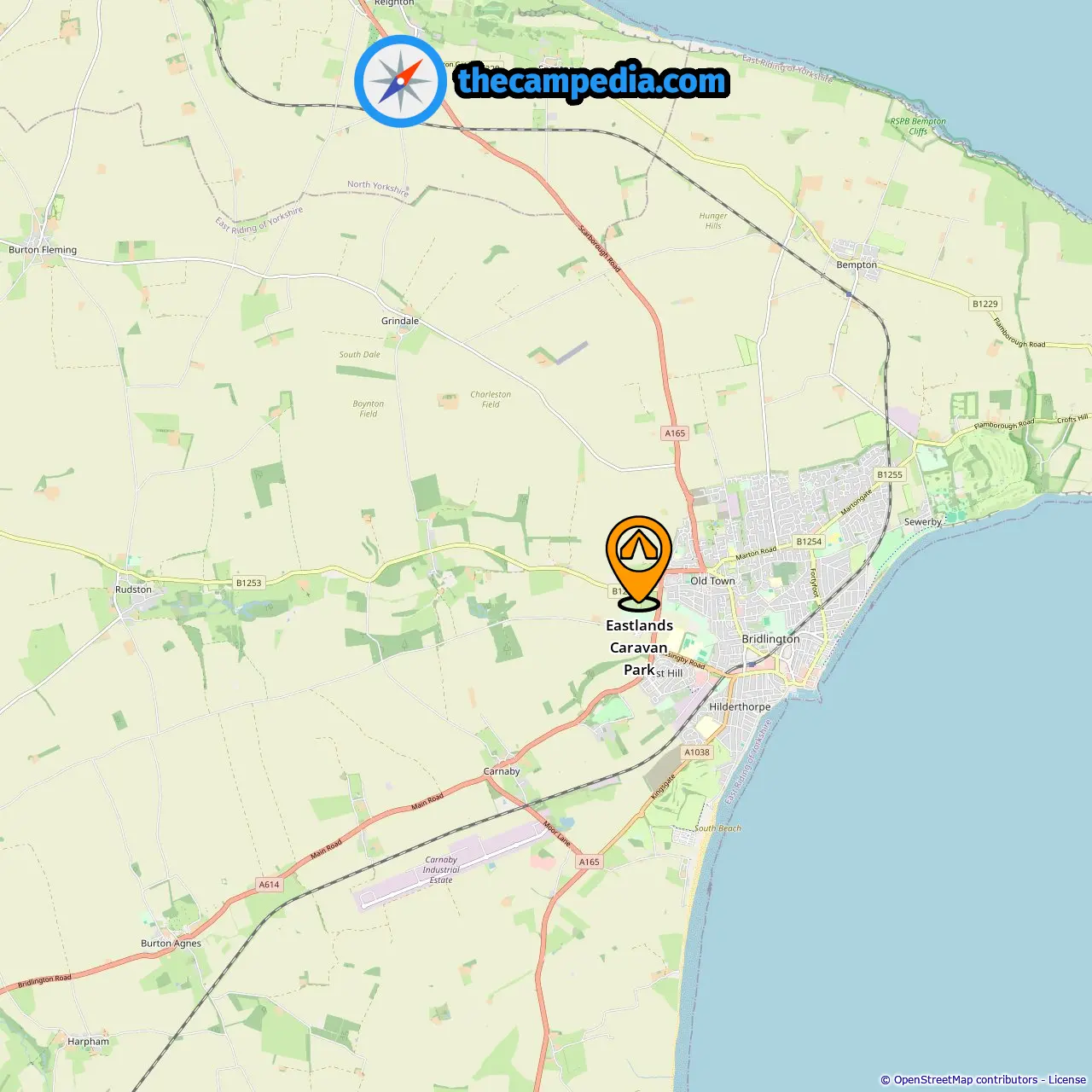Open the thecampedia.com title link

pyautogui.click(x=592, y=82)
